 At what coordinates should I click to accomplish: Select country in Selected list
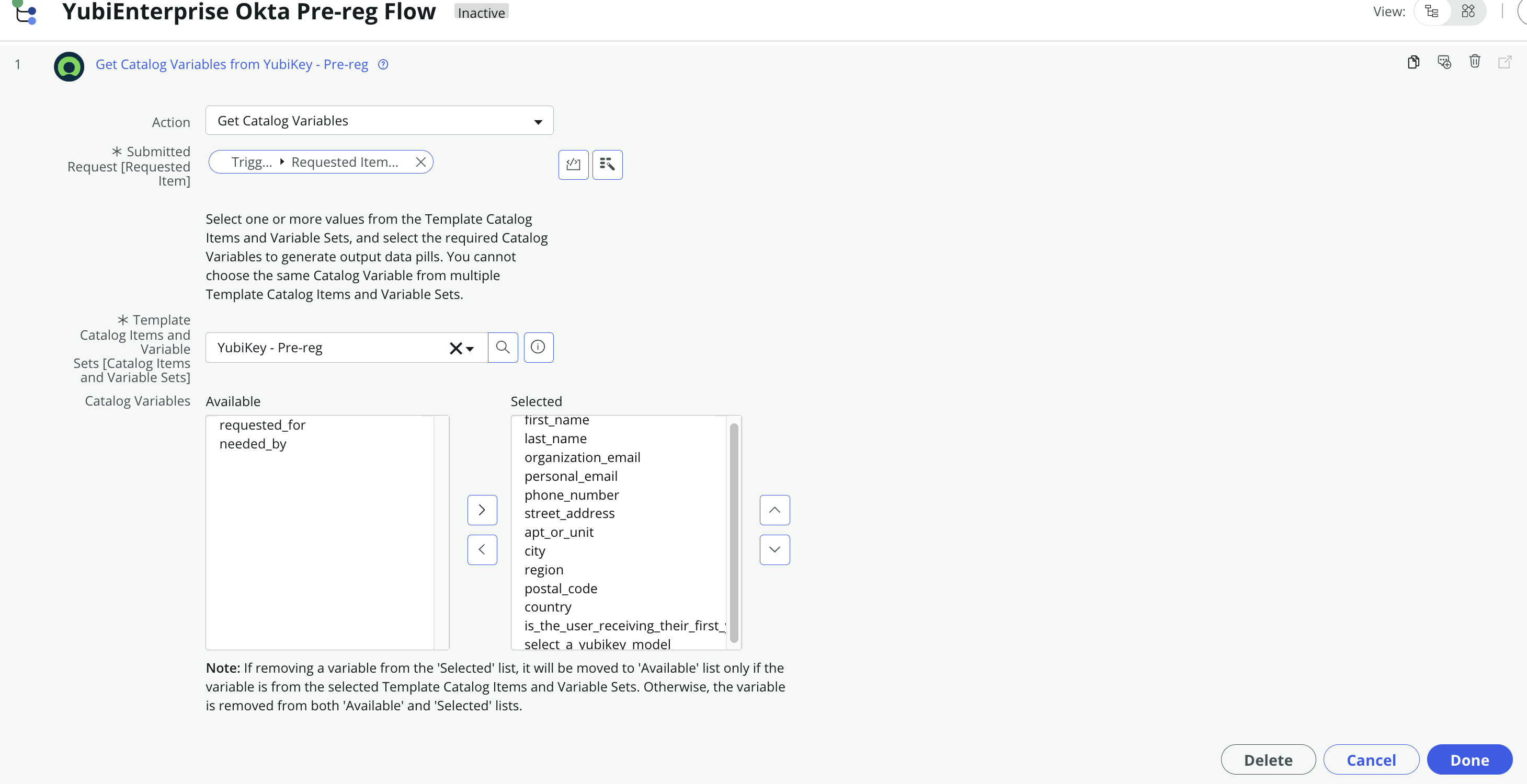548,607
